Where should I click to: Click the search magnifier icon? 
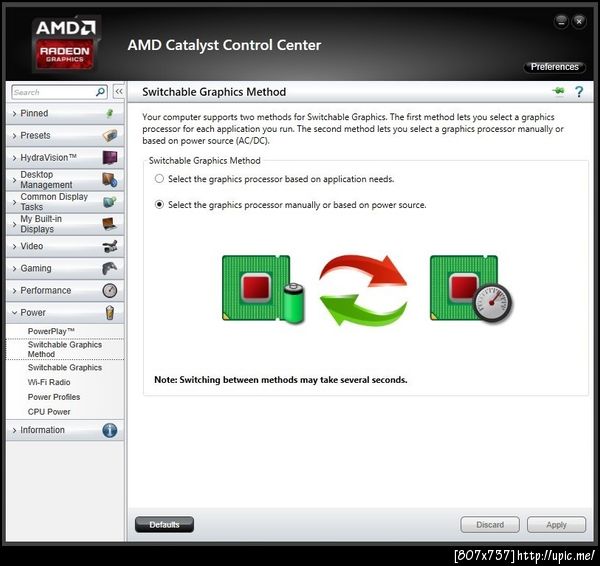click(100, 92)
